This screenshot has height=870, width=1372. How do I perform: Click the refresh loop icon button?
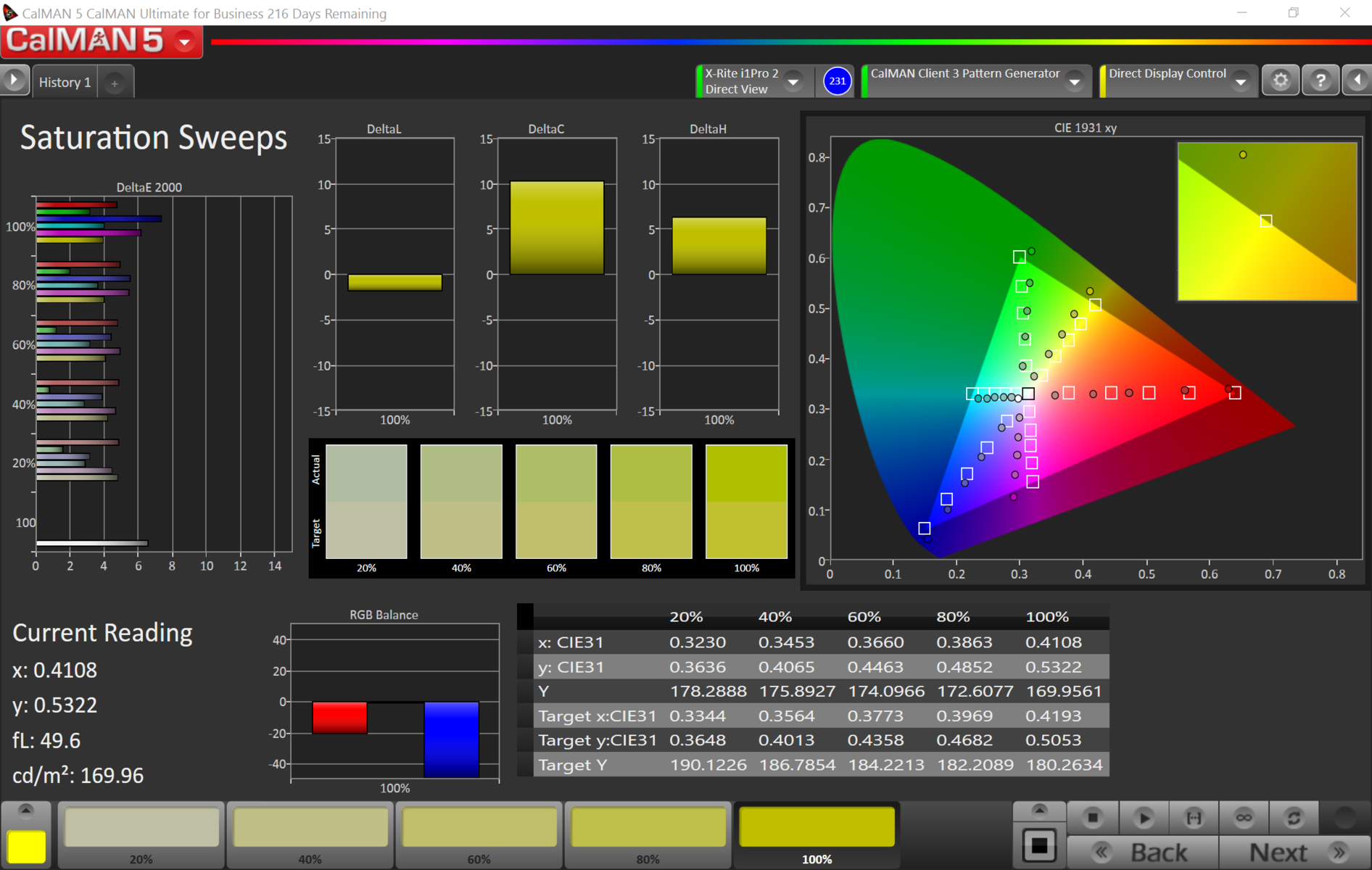[x=1293, y=818]
